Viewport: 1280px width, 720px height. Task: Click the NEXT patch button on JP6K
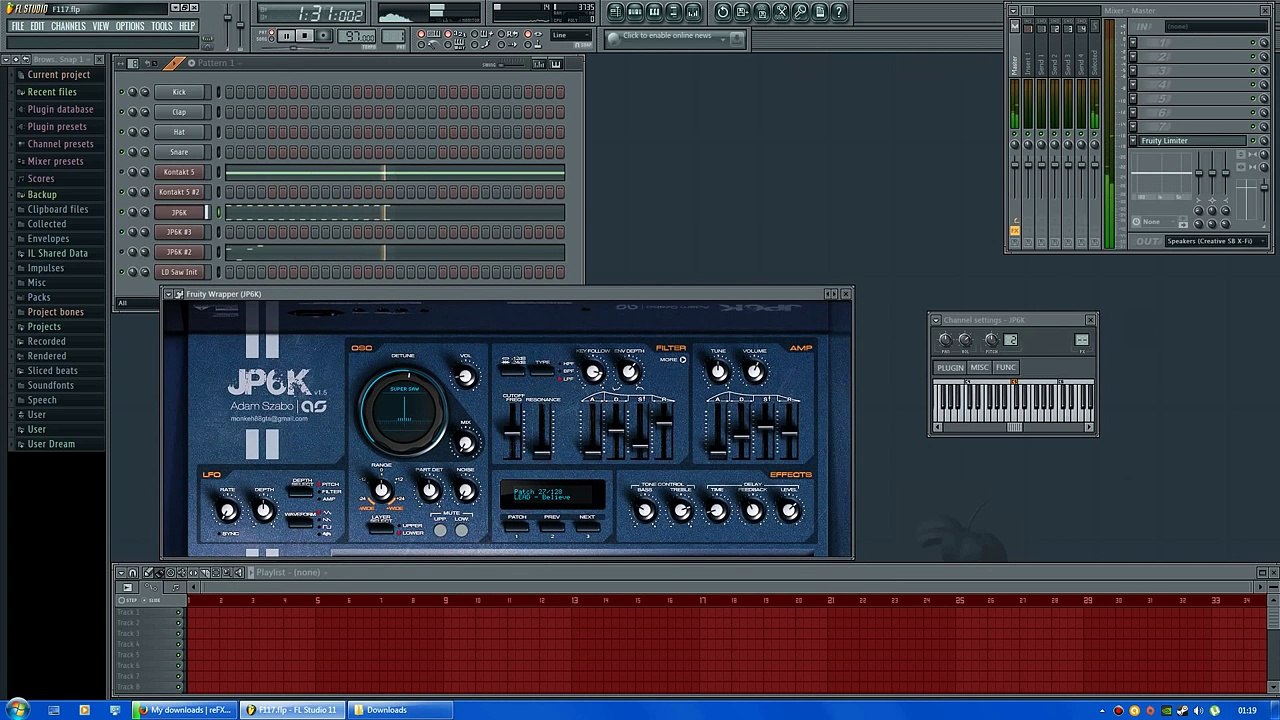coord(586,526)
